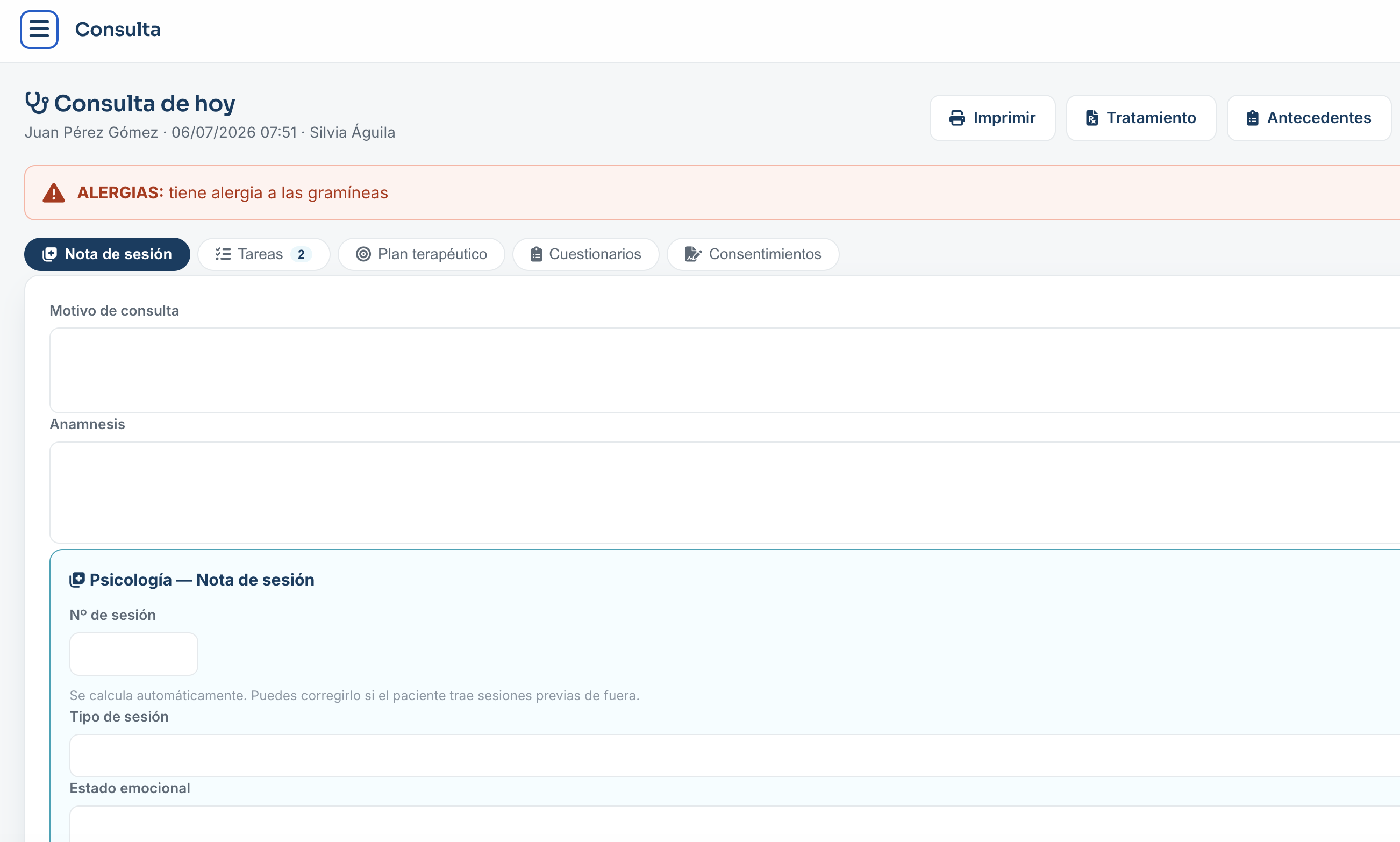Open the Cuestionarios tab

click(x=586, y=254)
